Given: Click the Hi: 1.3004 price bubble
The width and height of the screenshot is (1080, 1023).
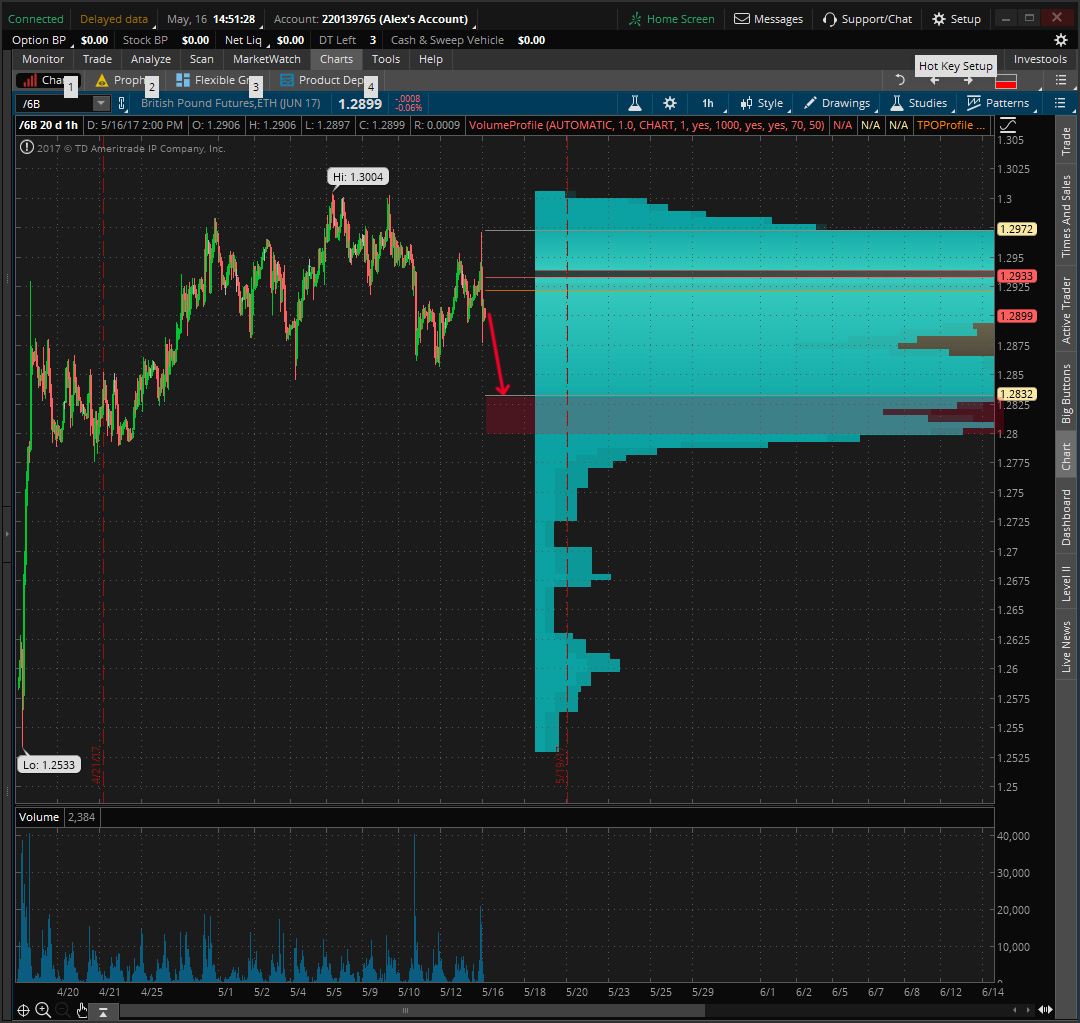Looking at the screenshot, I should pos(358,177).
